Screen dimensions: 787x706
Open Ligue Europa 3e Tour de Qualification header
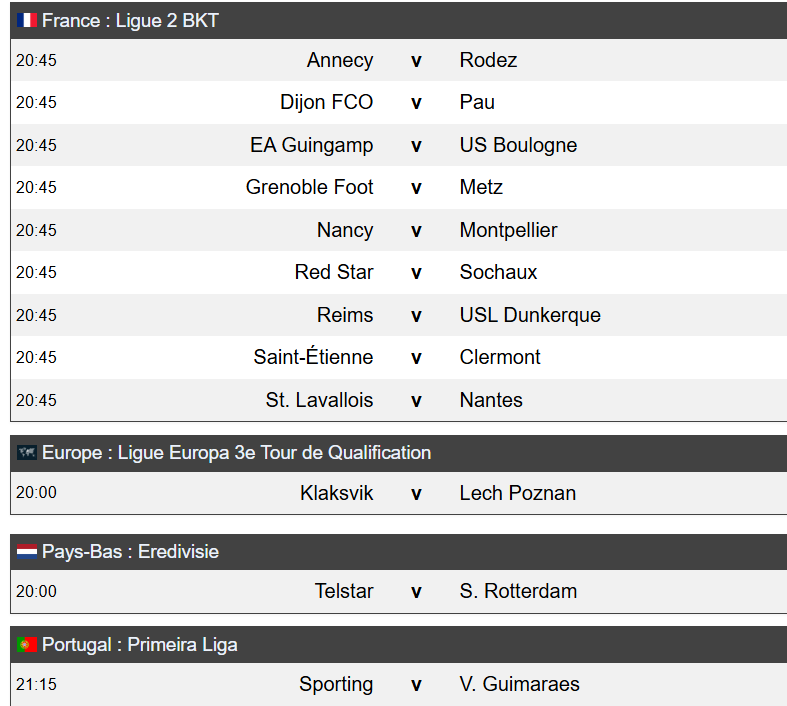(x=399, y=453)
